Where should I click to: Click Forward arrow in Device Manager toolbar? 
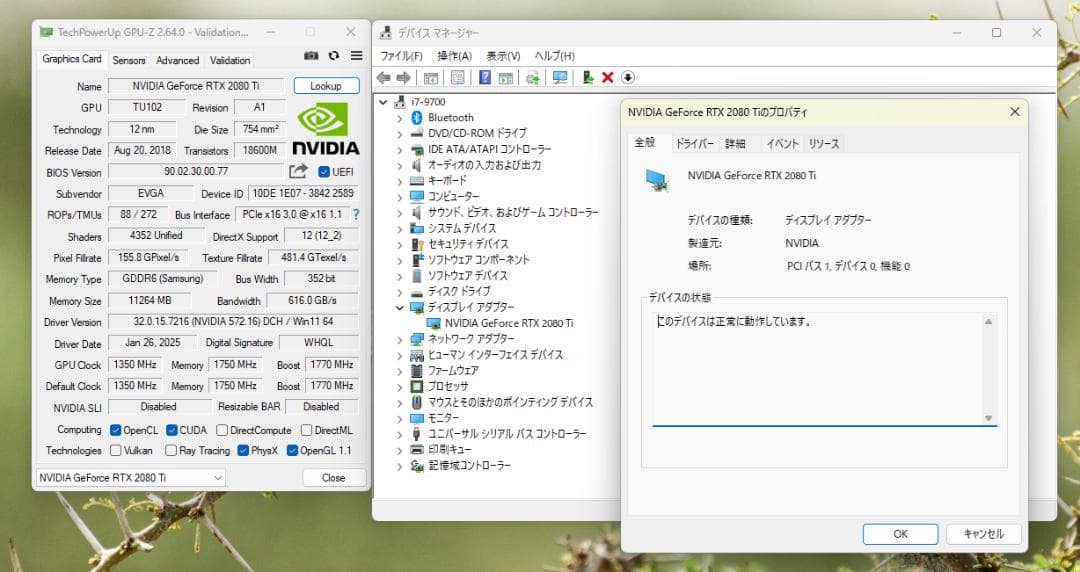404,78
